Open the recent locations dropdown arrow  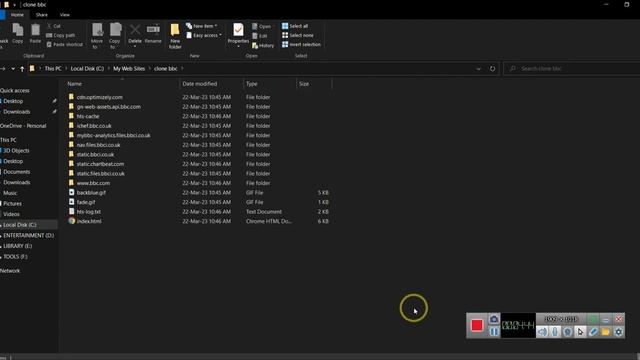[x=13, y=69]
